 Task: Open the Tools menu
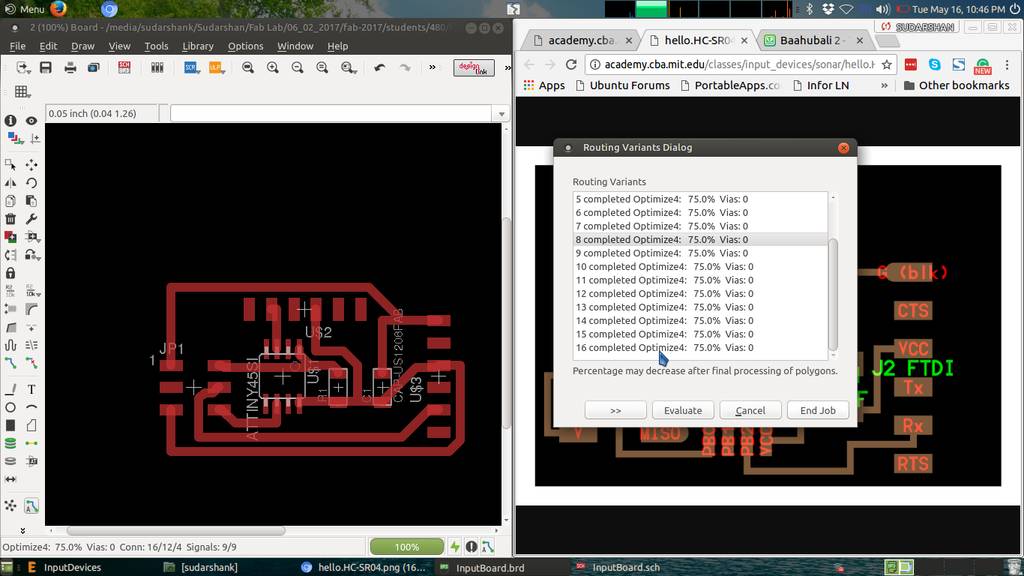(156, 46)
